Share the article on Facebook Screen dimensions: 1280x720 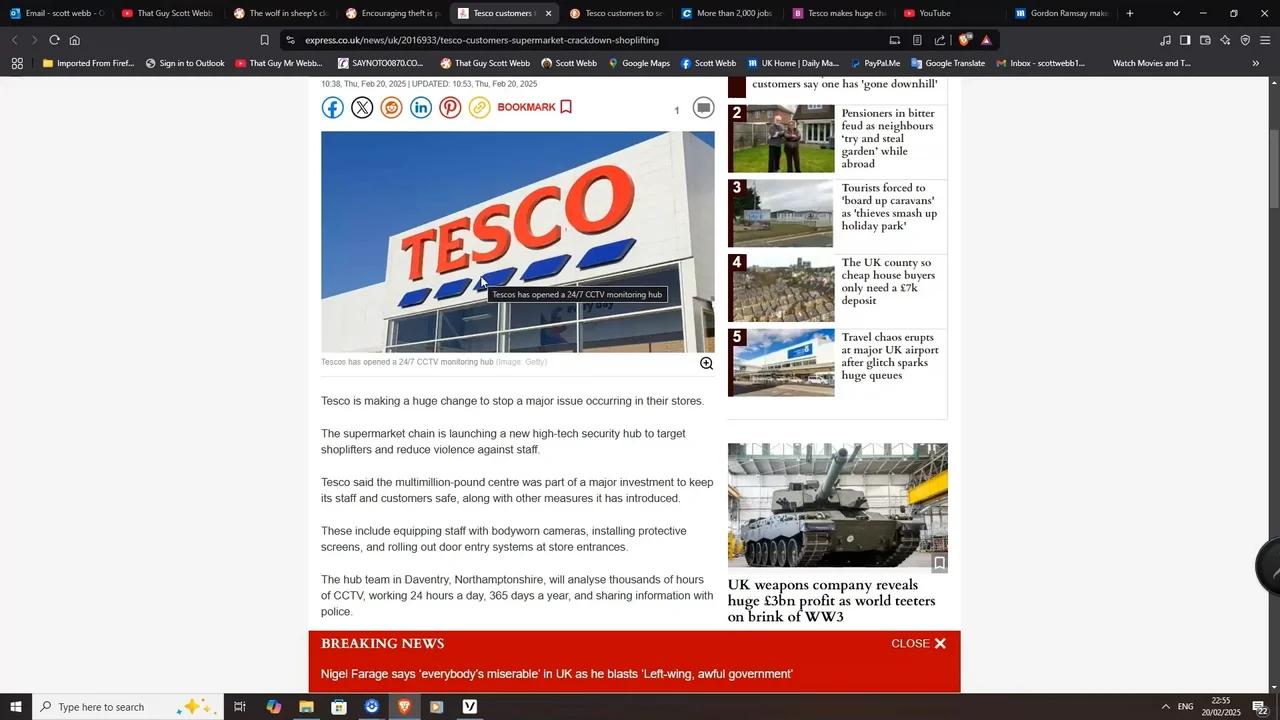(332, 107)
